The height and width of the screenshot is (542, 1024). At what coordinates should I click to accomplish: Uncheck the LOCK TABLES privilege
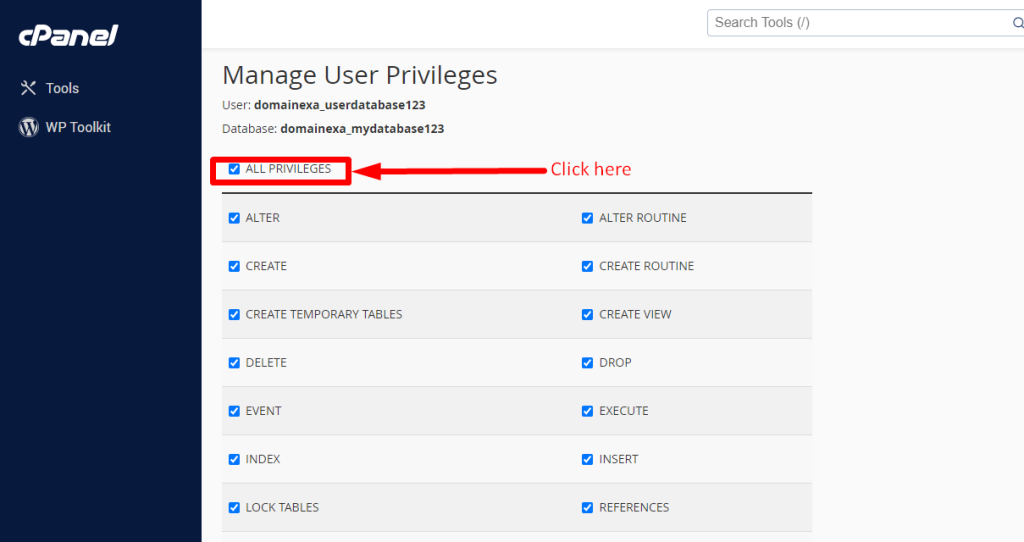[234, 507]
